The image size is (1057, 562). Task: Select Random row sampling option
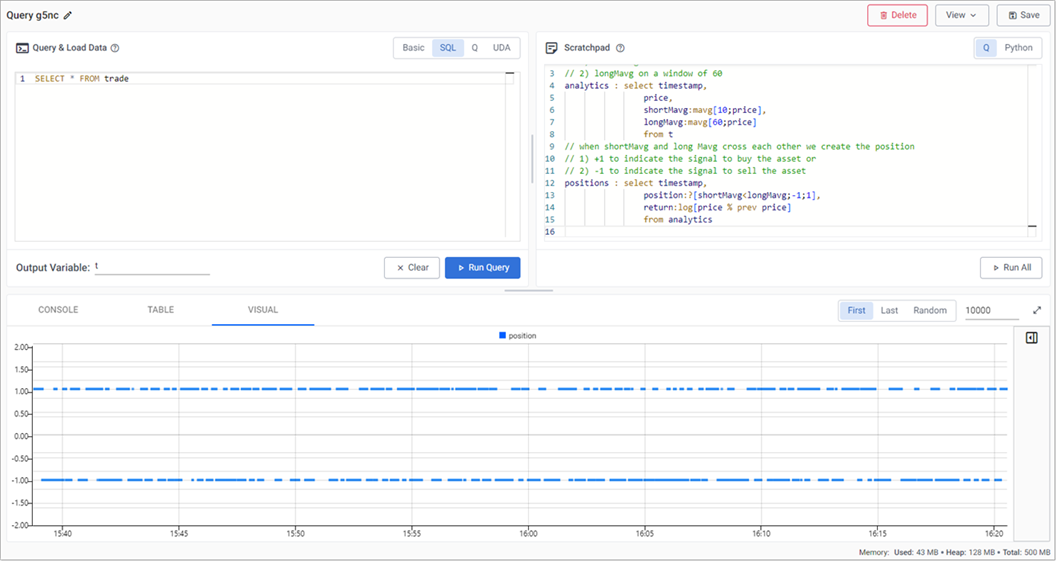(x=929, y=310)
